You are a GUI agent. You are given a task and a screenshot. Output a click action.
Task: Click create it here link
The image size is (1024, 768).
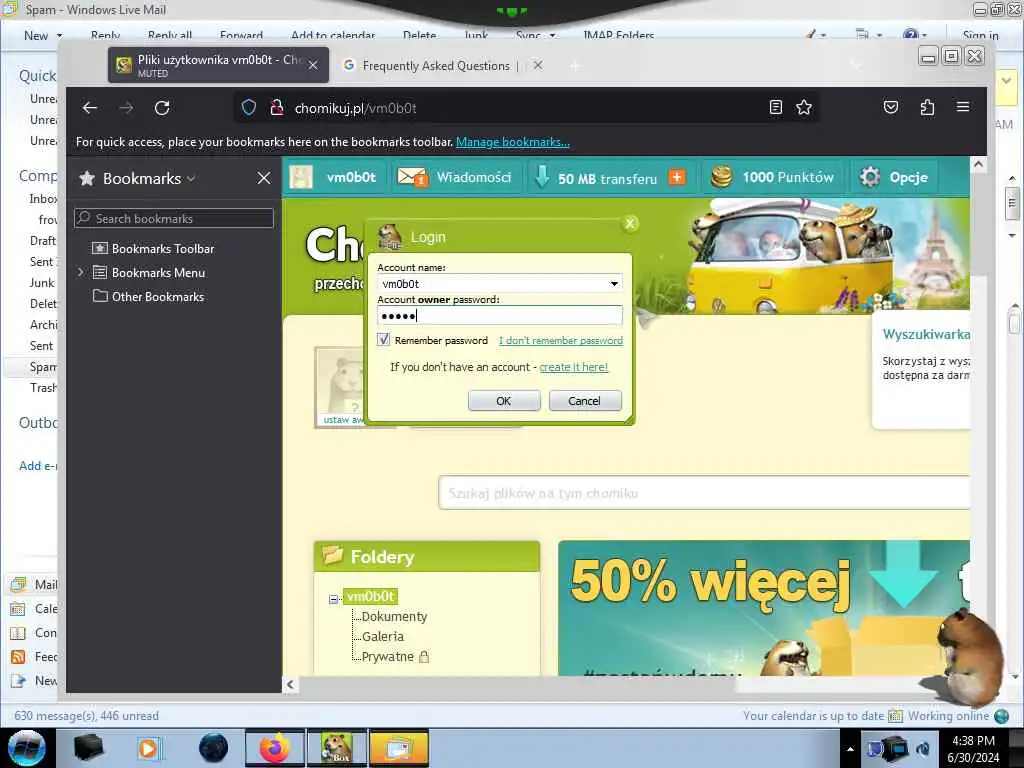tap(573, 367)
